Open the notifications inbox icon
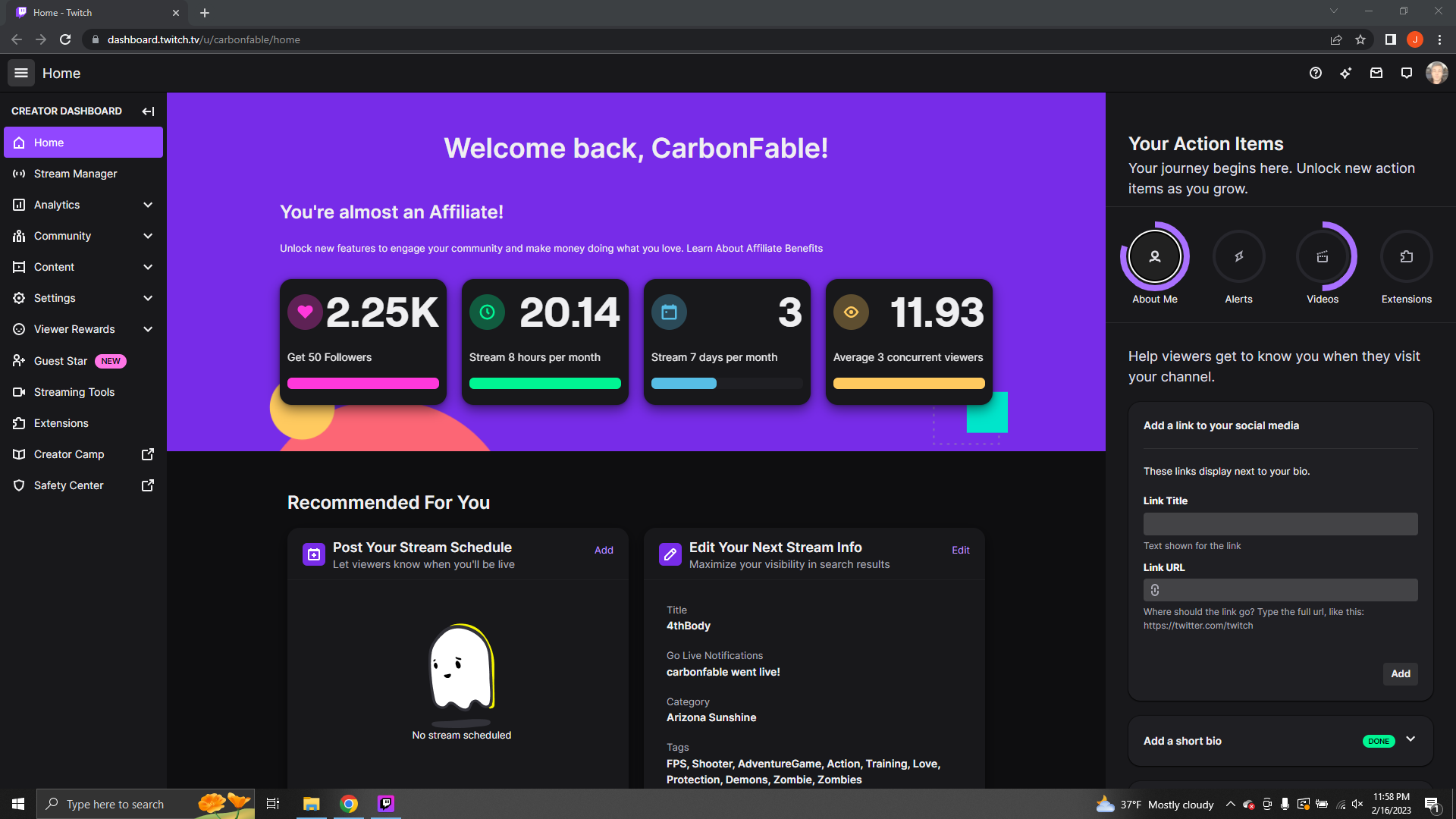1456x819 pixels. pyautogui.click(x=1376, y=73)
